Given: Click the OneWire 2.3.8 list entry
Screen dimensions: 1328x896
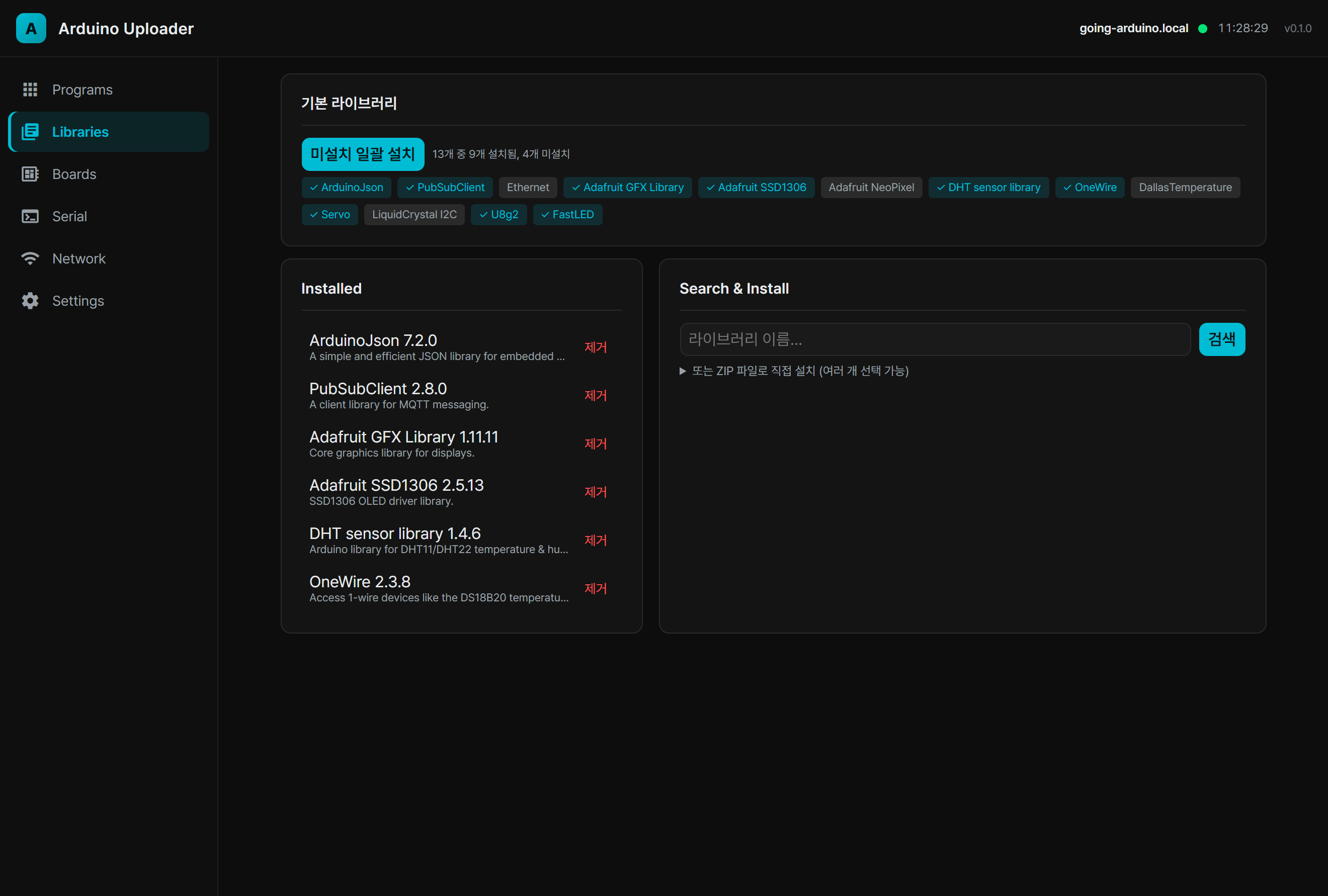Looking at the screenshot, I should coord(462,588).
